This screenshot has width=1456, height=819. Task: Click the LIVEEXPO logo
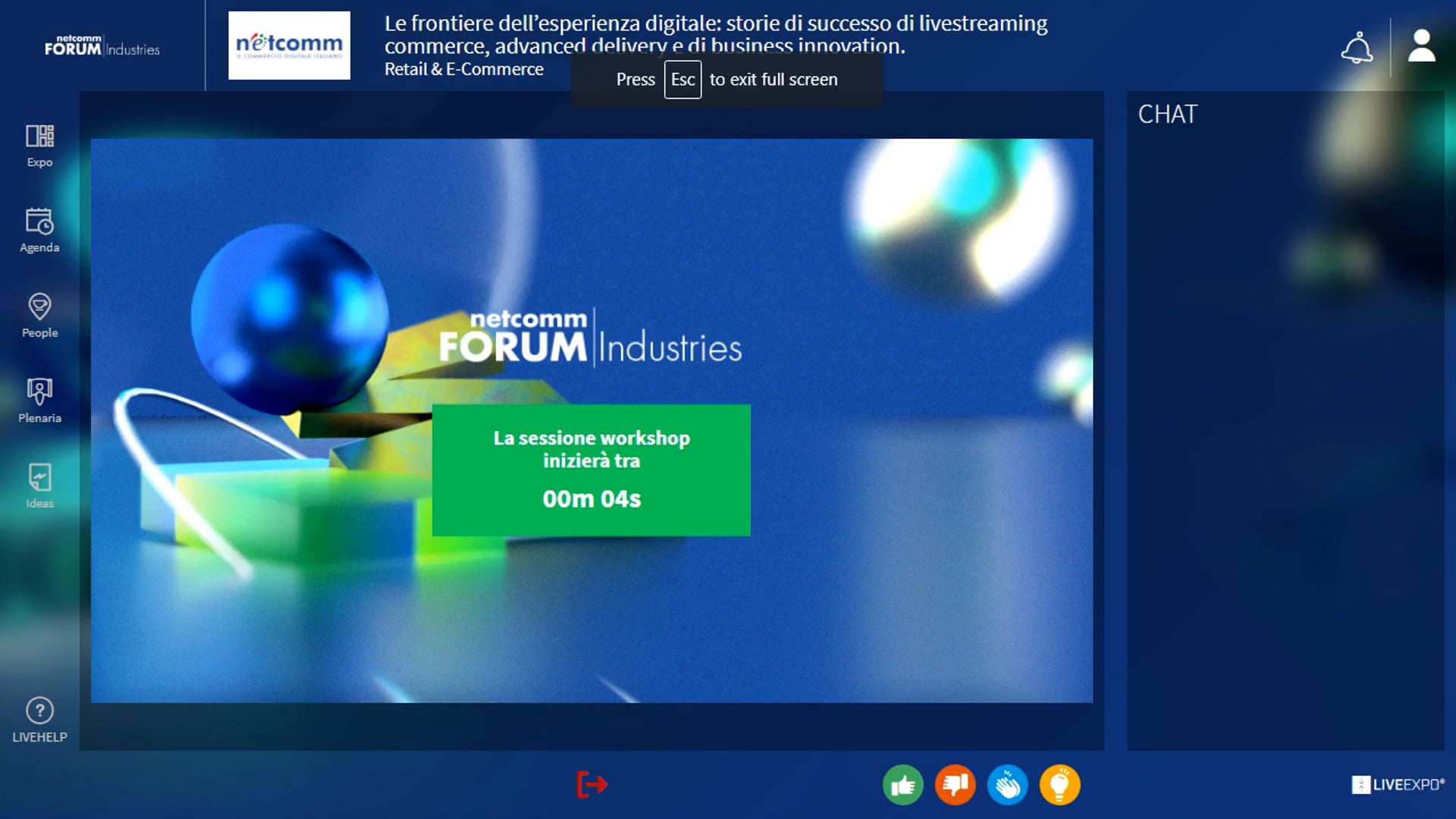tap(1398, 785)
